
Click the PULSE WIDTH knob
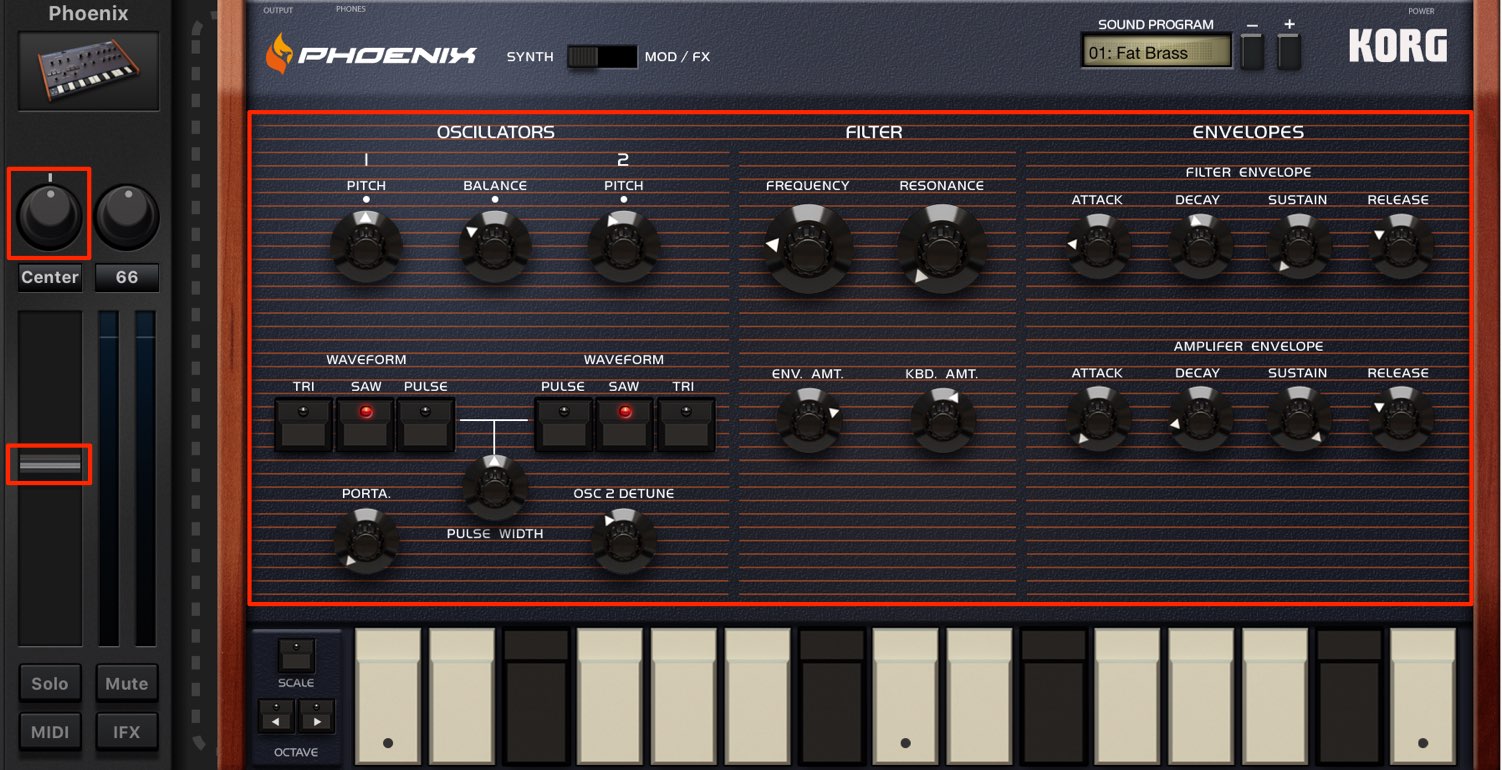tap(494, 487)
